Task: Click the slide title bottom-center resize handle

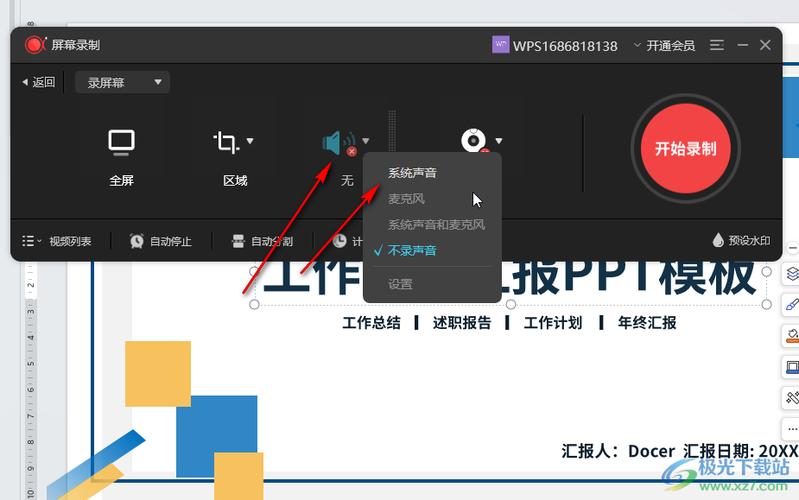Action: pos(511,304)
